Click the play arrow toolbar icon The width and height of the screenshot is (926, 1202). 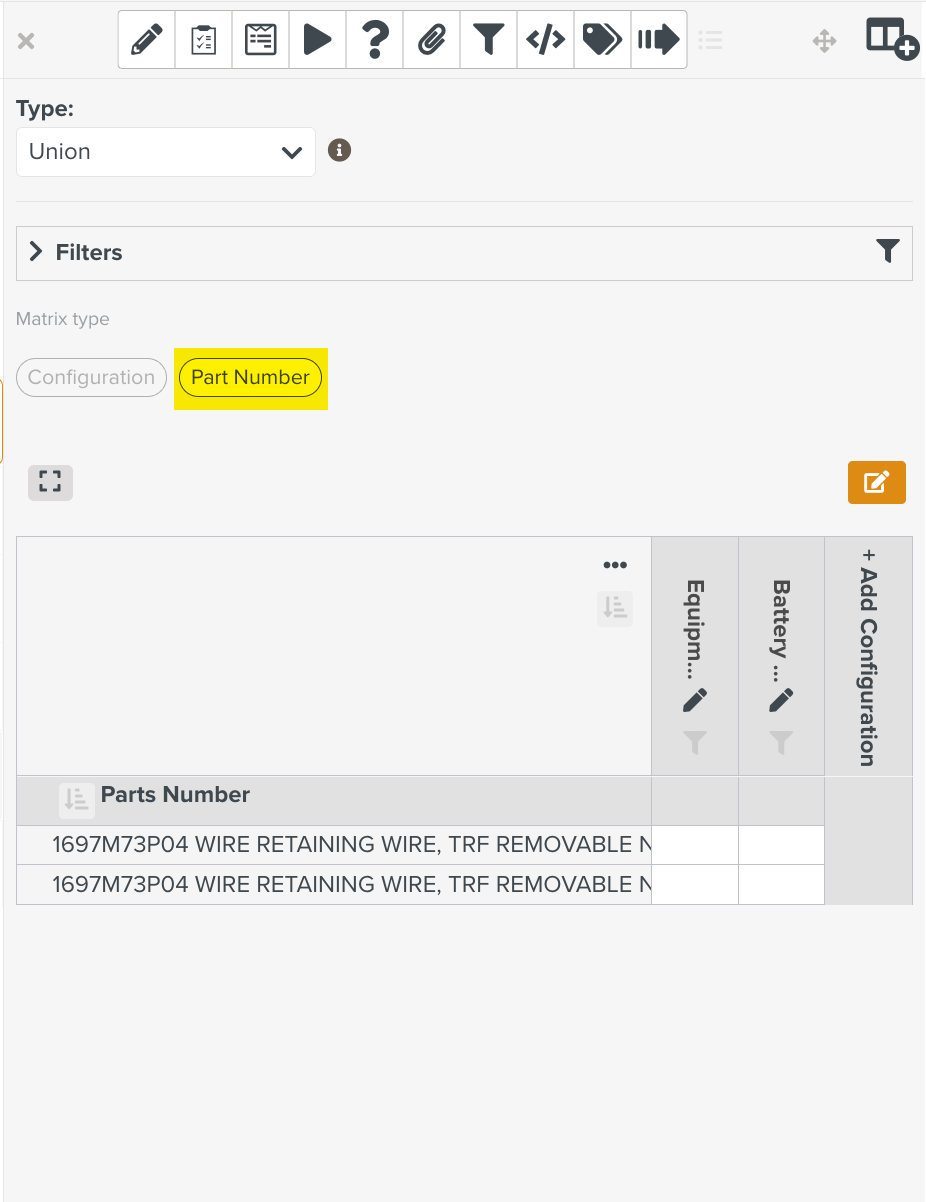(317, 40)
